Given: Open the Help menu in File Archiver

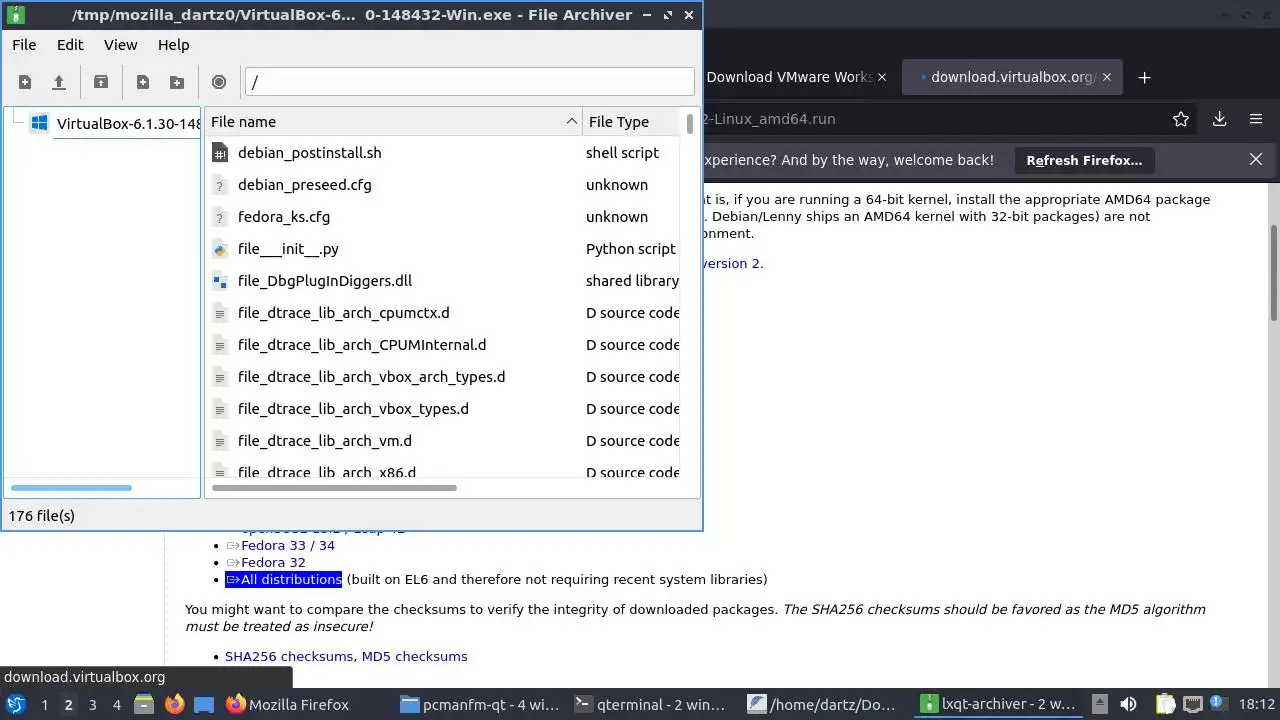Looking at the screenshot, I should (x=173, y=45).
